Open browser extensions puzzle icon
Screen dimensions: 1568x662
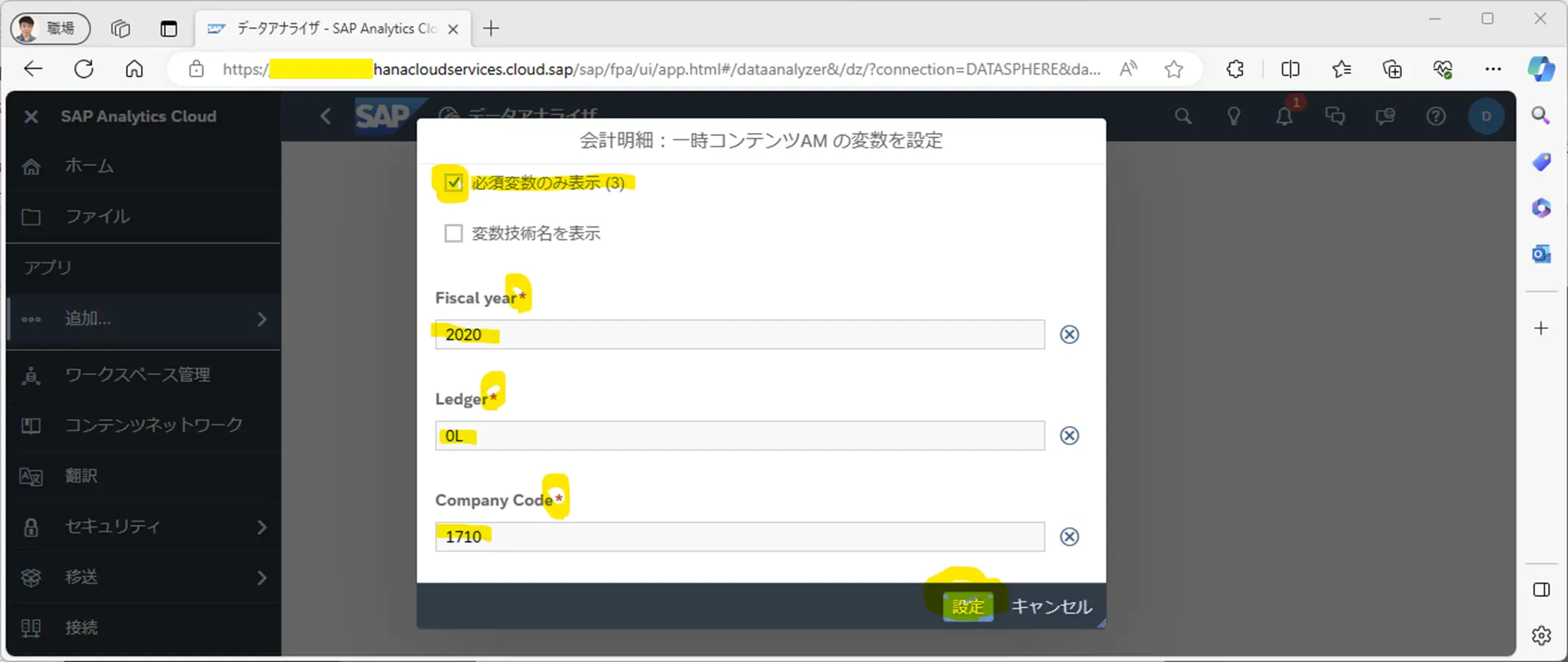pos(1235,69)
